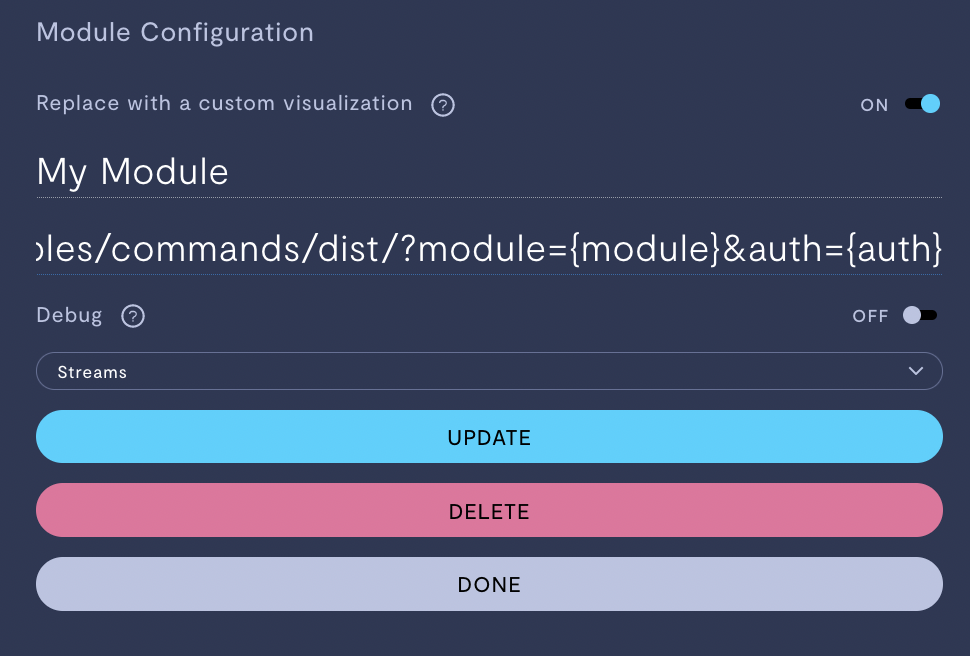Image resolution: width=970 pixels, height=656 pixels.
Task: Place cursor at {auth} in URL
Action: click(894, 249)
